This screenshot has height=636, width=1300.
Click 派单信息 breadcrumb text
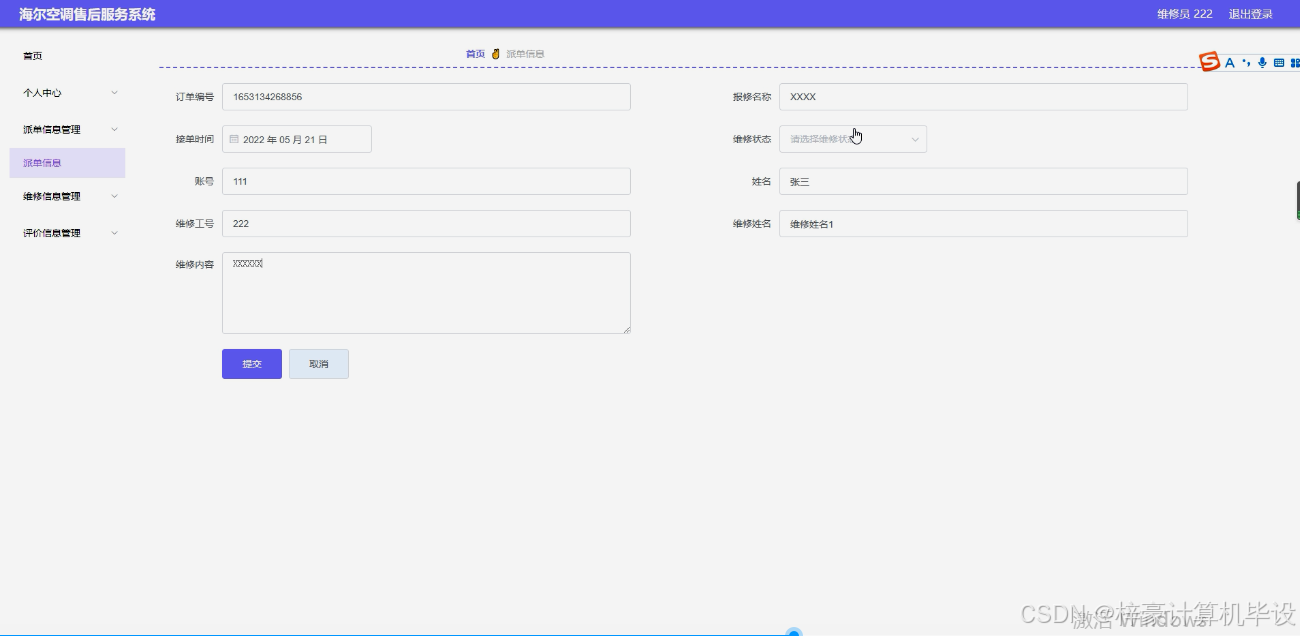click(525, 54)
